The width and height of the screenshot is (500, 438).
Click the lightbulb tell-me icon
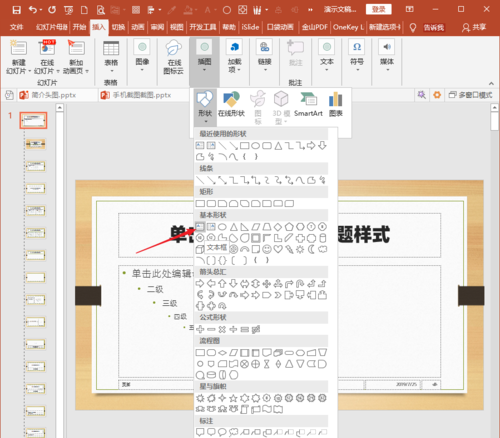pos(413,27)
